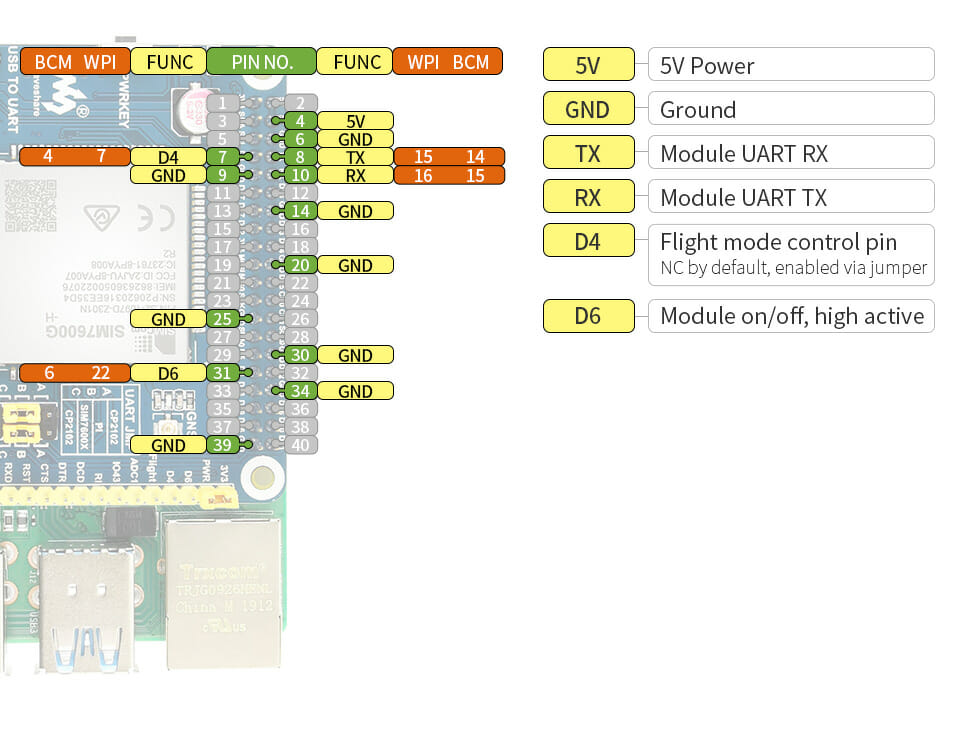Click green pin number 9
The width and height of the screenshot is (960, 729).
click(222, 175)
